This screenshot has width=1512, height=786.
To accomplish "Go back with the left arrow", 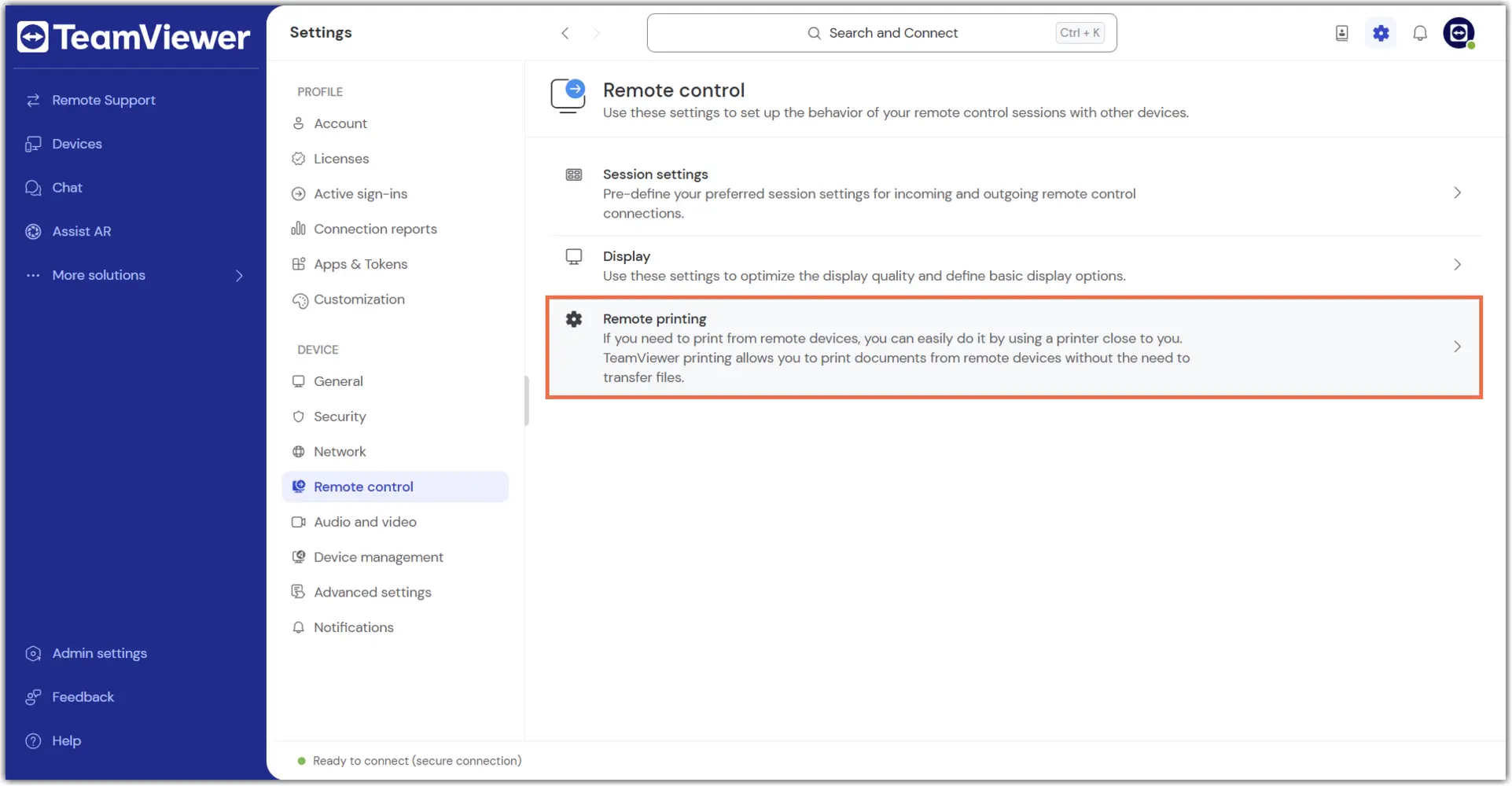I will point(565,33).
